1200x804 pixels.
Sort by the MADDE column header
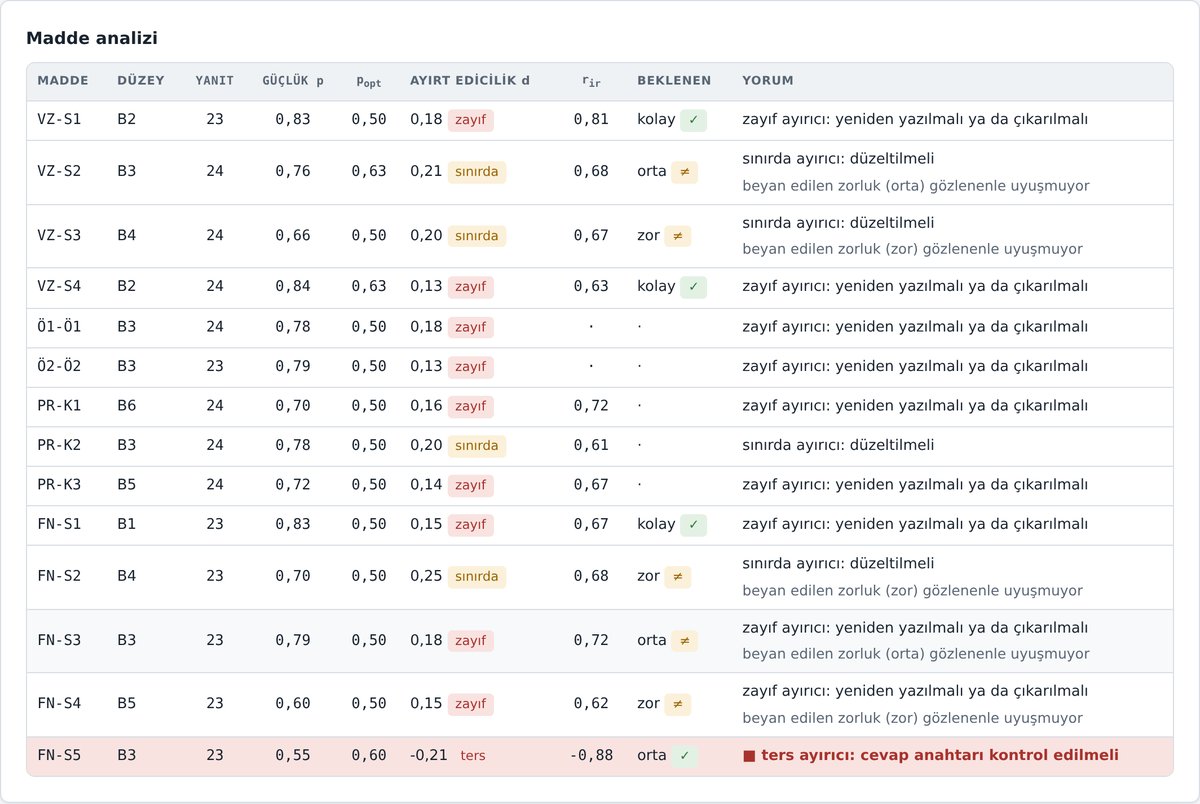[x=63, y=81]
